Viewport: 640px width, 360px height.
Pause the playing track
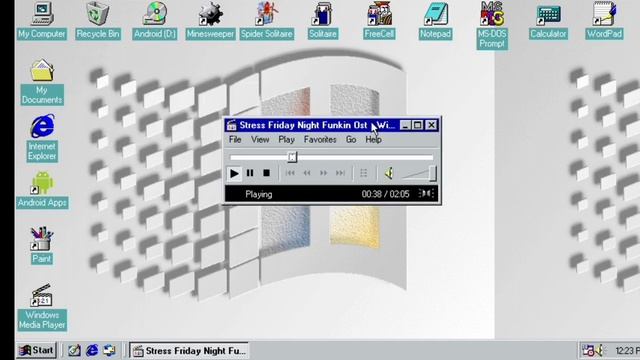250,173
